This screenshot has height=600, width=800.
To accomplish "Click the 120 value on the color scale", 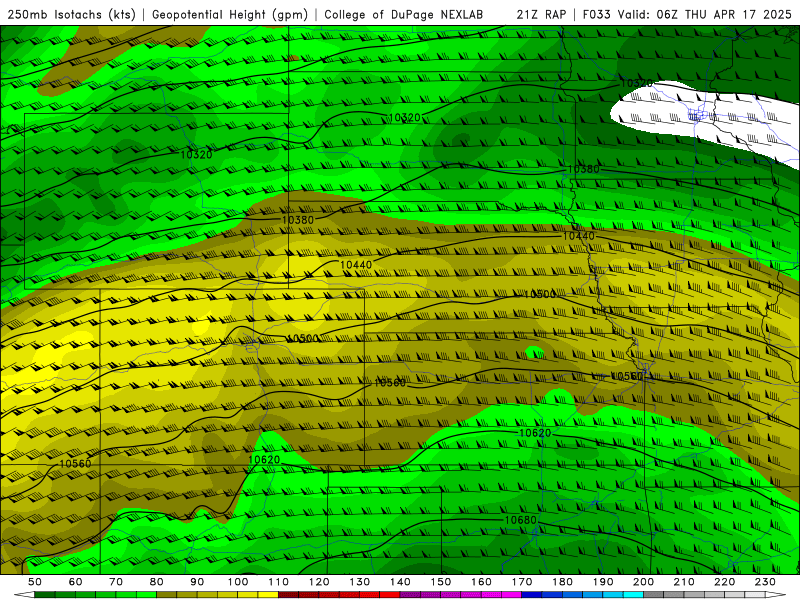I will tap(319, 582).
